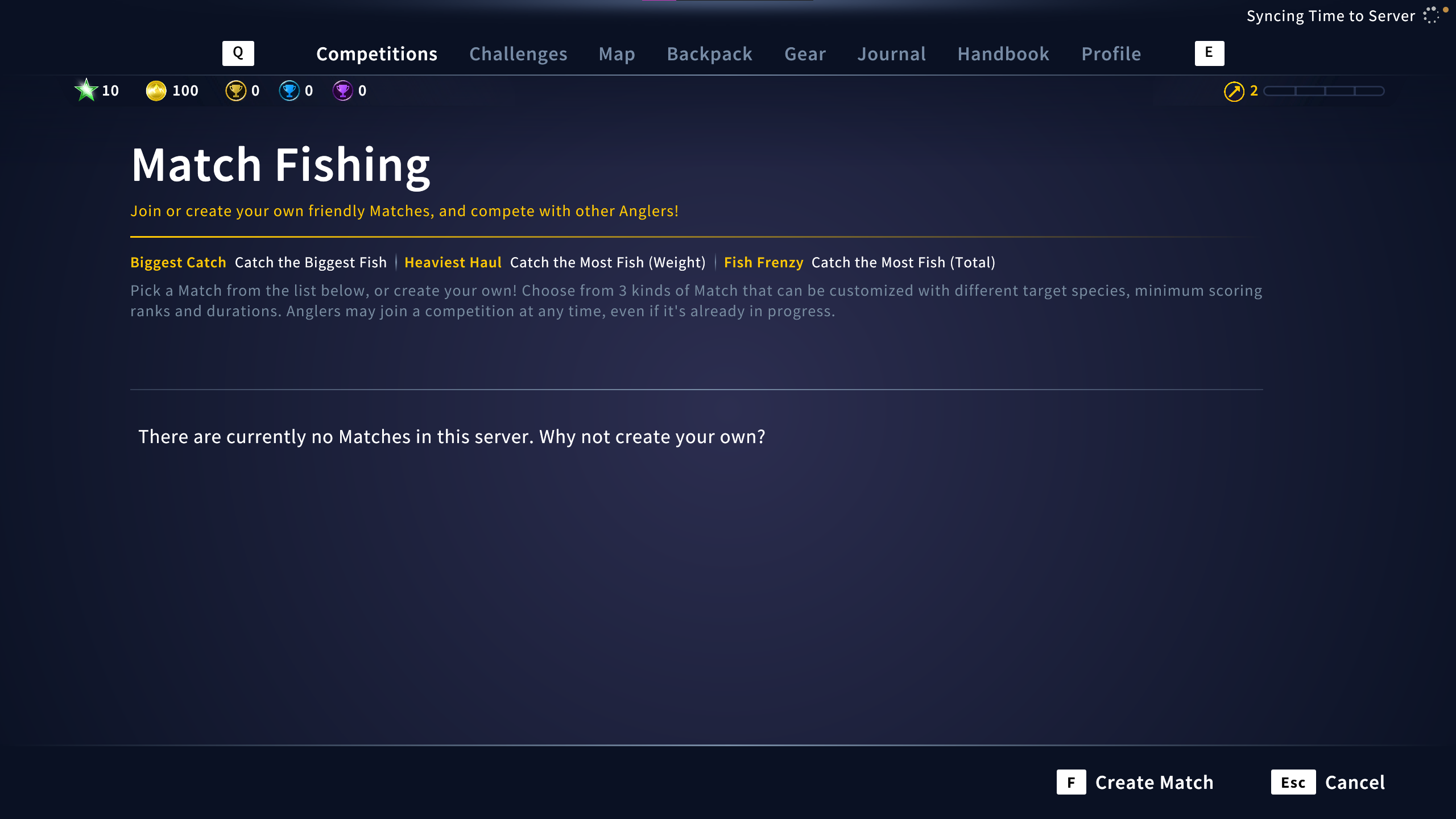View the Profile tab
The image size is (1456, 819).
click(1111, 54)
